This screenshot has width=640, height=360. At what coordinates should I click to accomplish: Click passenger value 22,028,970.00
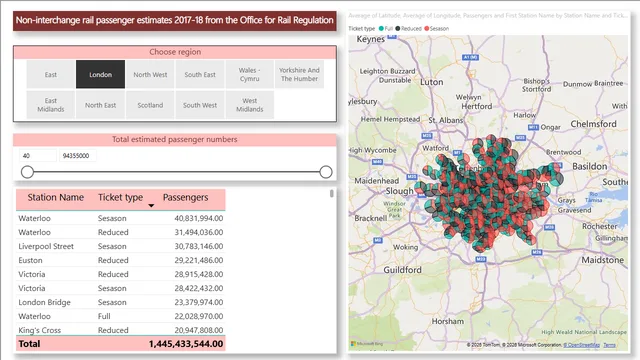coord(198,316)
